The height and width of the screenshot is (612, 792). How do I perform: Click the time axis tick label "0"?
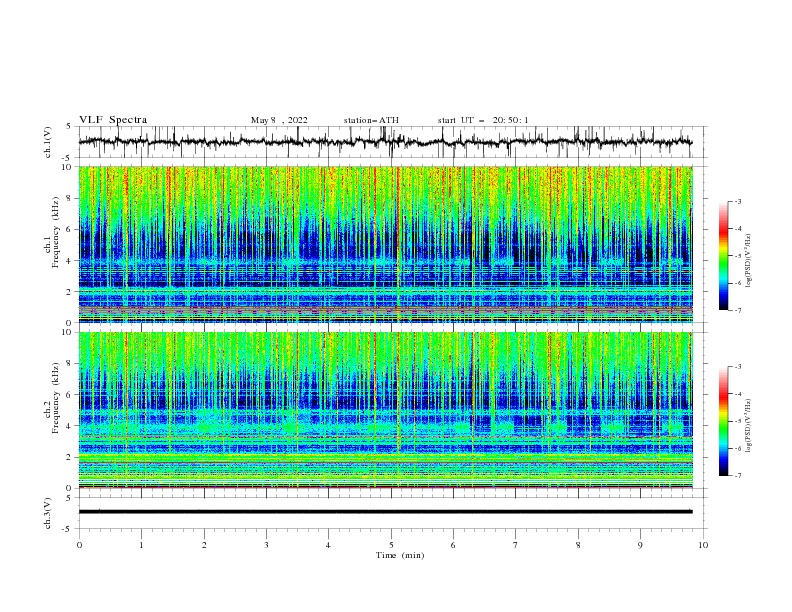pos(79,545)
